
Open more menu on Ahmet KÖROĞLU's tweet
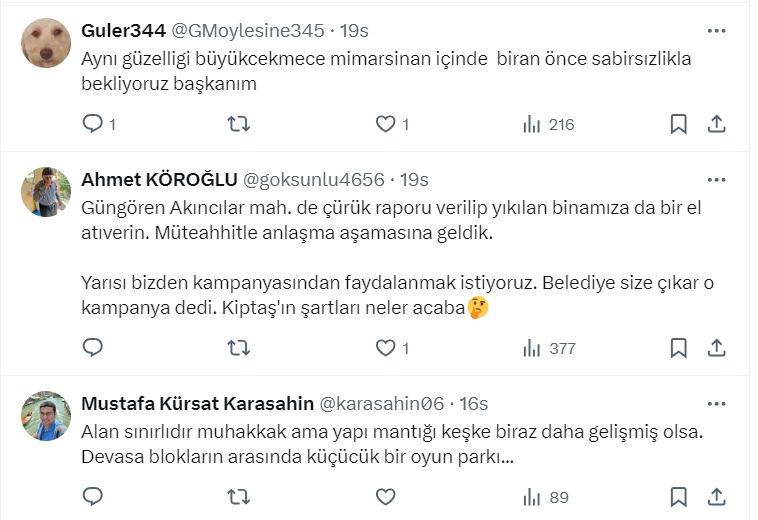[716, 180]
